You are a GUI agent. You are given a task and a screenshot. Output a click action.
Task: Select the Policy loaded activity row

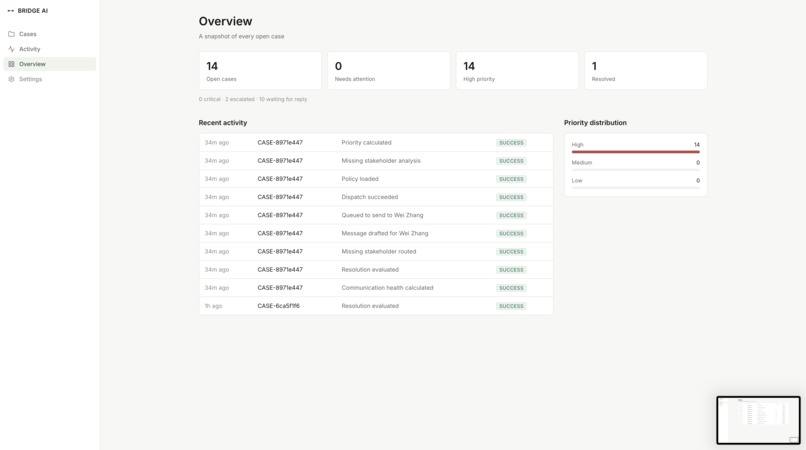pyautogui.click(x=376, y=179)
